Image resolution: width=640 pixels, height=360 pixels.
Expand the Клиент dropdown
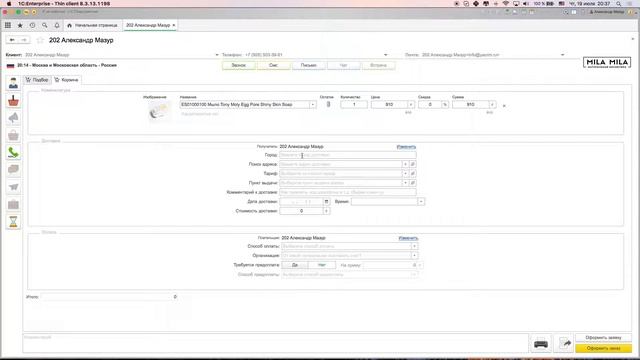[x=217, y=55]
